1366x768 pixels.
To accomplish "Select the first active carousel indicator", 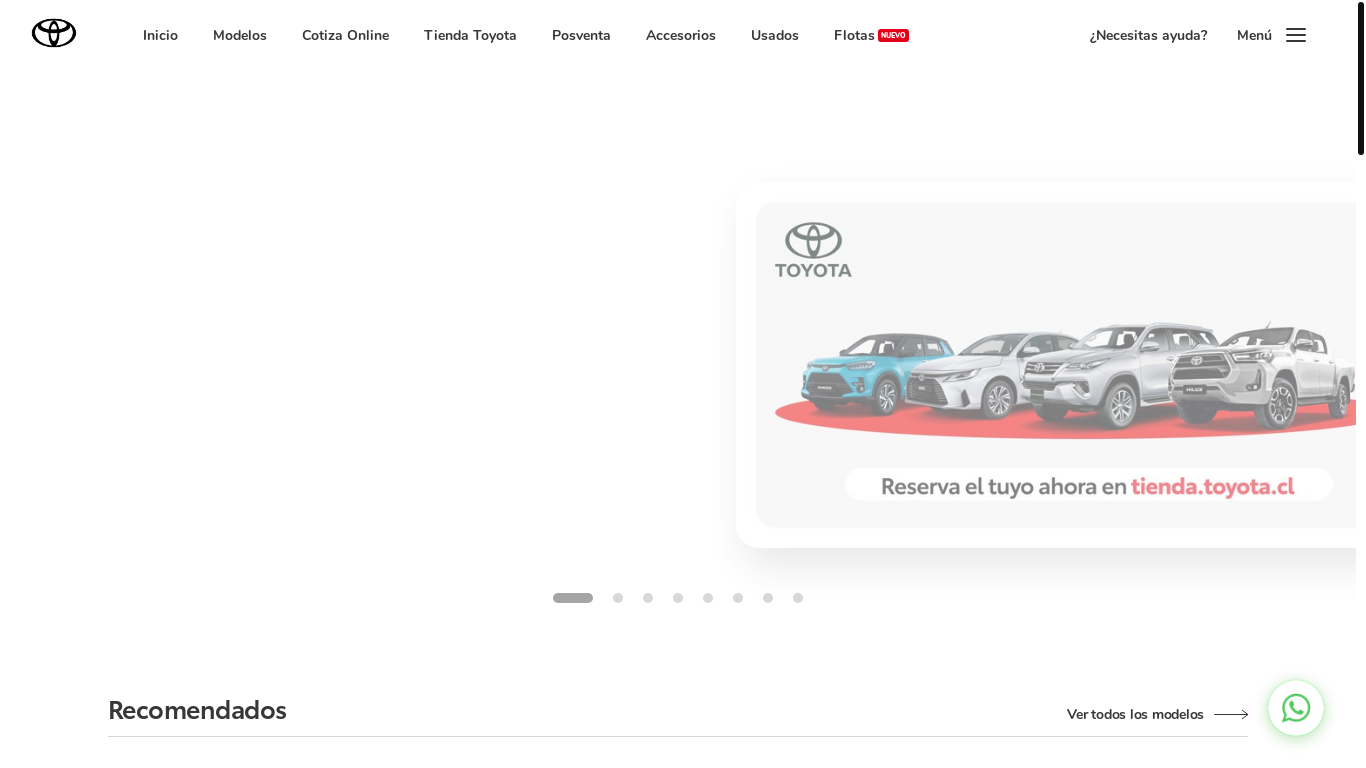I will [573, 598].
